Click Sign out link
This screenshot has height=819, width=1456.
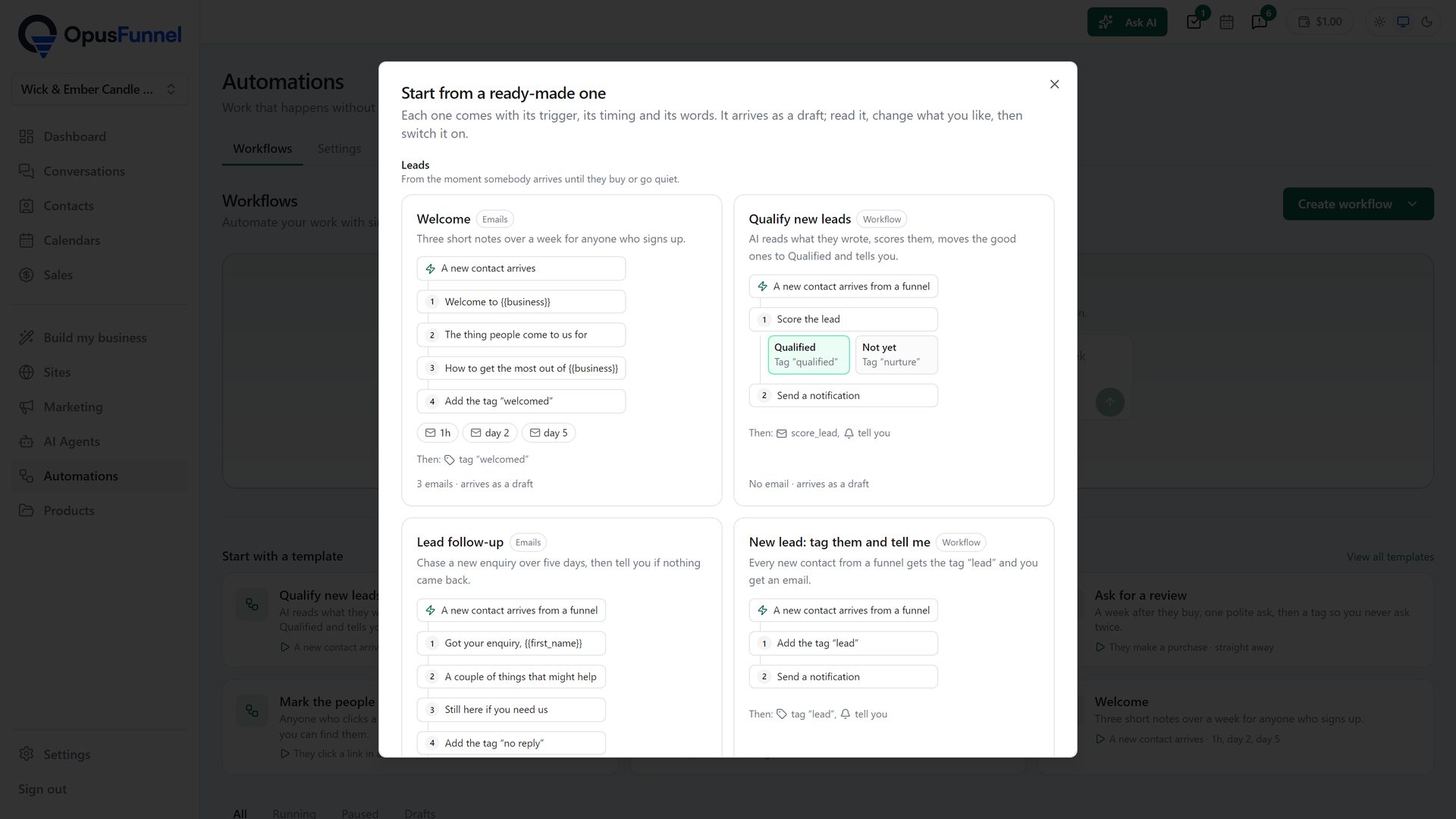tap(42, 789)
